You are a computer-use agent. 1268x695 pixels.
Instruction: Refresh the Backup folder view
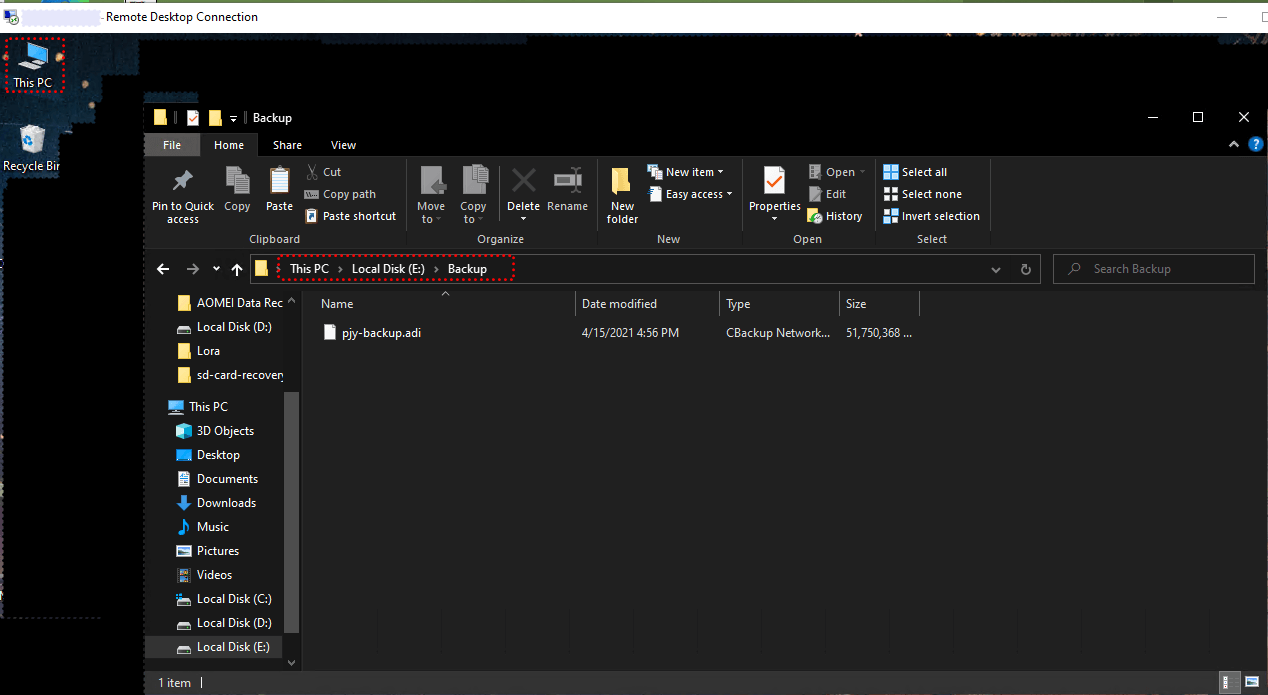(1025, 269)
